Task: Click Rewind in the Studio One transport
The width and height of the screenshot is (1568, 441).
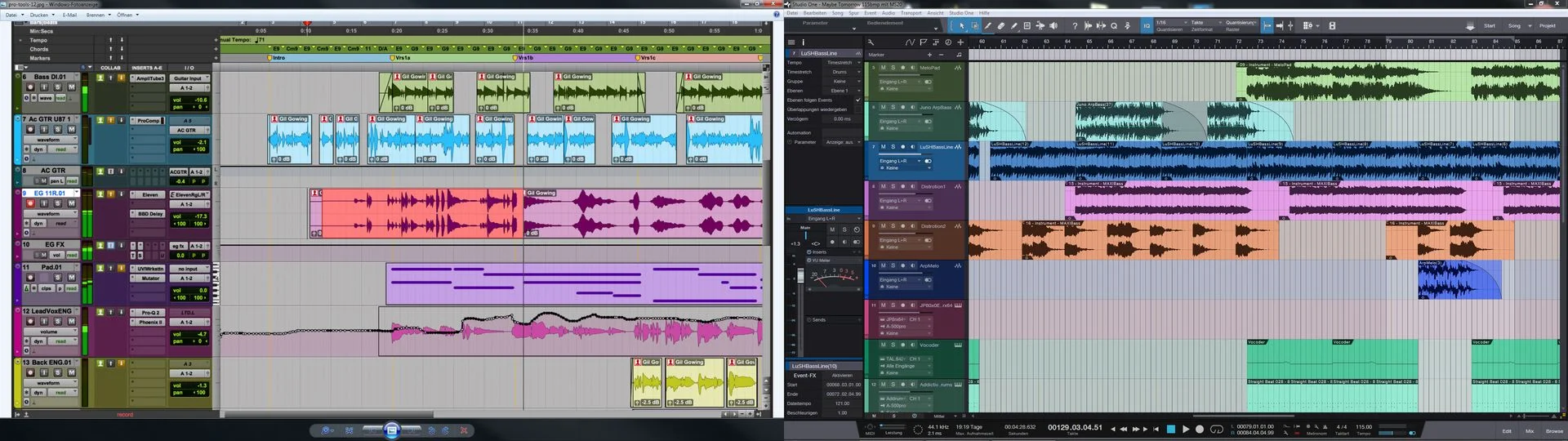Action: [x=1124, y=429]
